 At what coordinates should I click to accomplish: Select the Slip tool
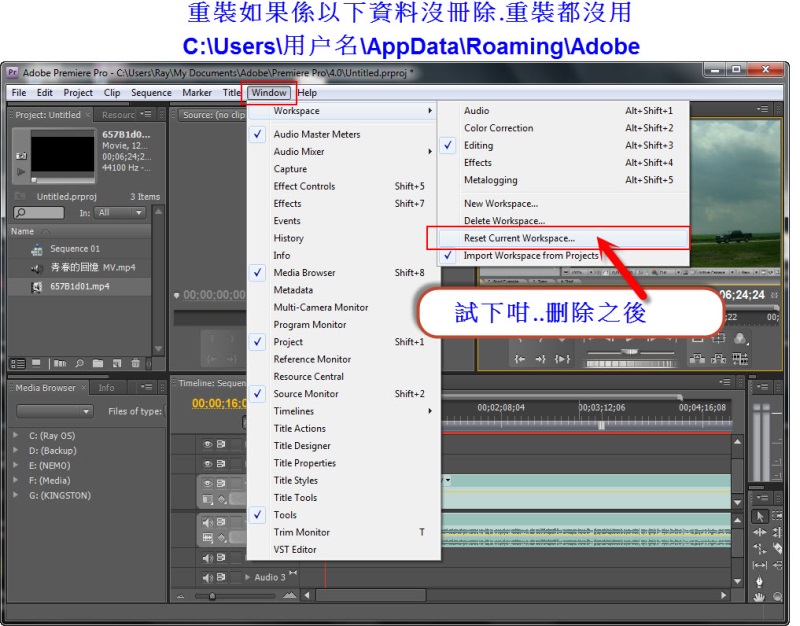[760, 565]
